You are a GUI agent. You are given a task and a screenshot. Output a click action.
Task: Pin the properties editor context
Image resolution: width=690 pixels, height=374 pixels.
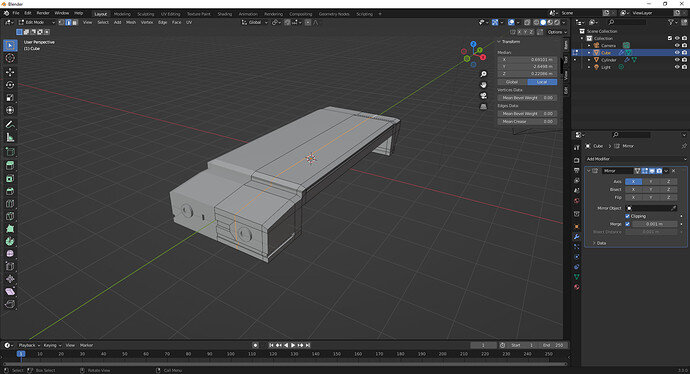pos(683,146)
